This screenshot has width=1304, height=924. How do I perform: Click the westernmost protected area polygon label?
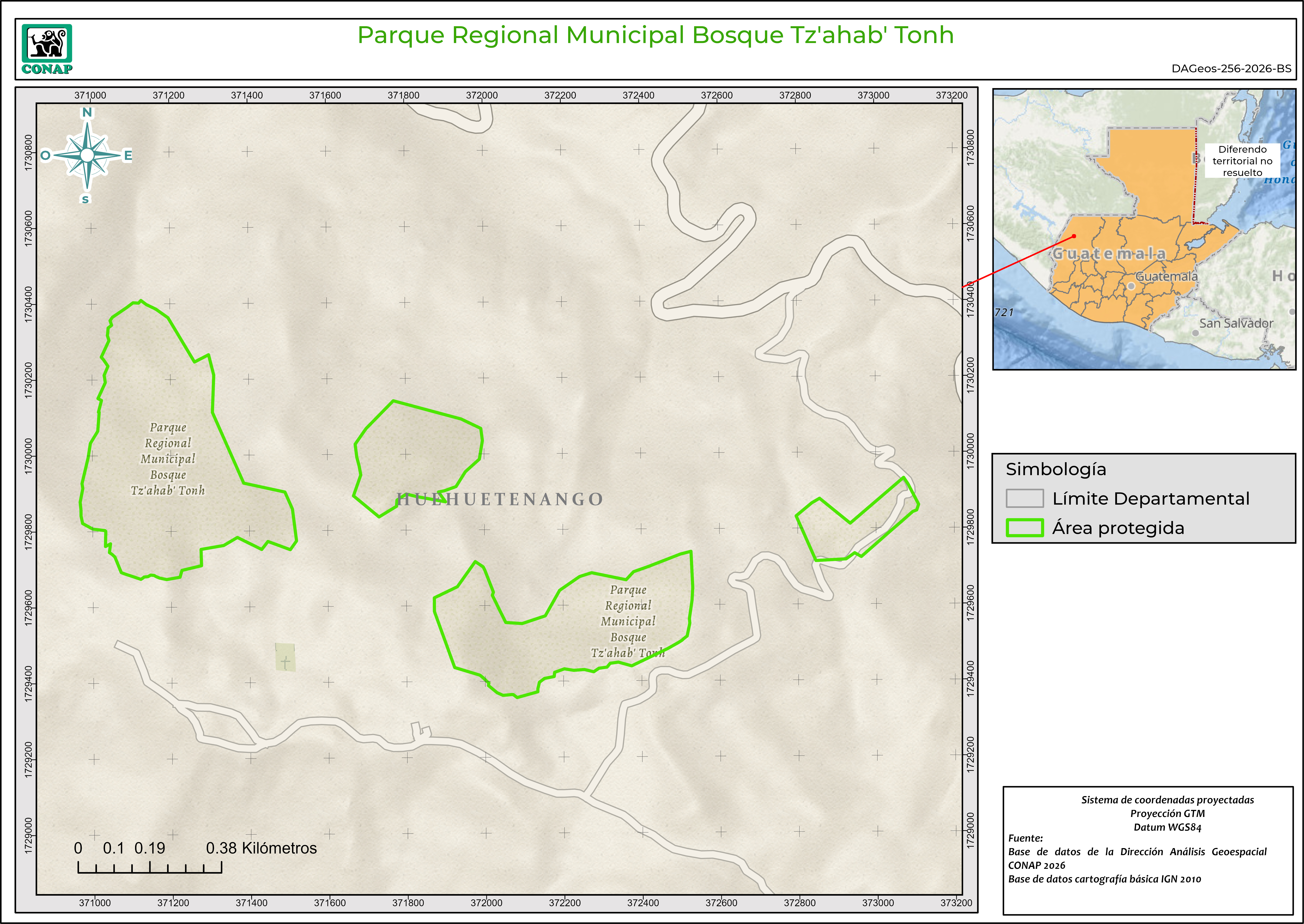tap(168, 459)
